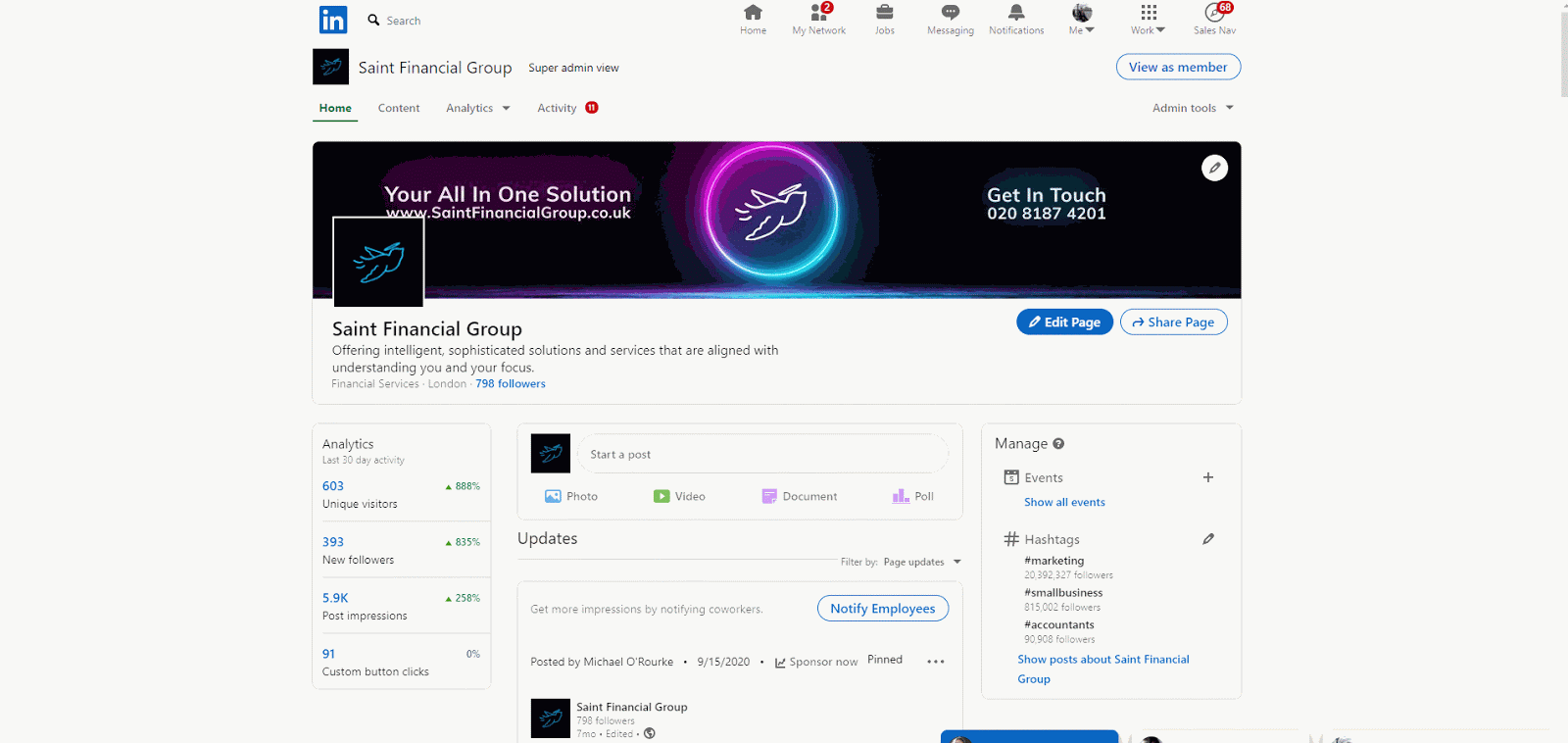Expand the Analytics tab dropdown
The height and width of the screenshot is (743, 1568).
[x=478, y=108]
